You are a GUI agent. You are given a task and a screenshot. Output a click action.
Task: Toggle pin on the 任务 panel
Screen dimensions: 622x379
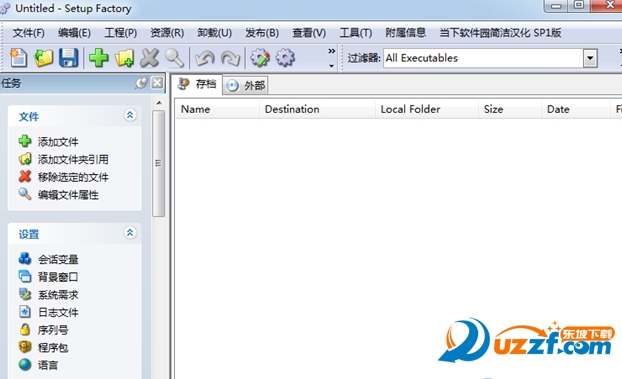[x=141, y=83]
